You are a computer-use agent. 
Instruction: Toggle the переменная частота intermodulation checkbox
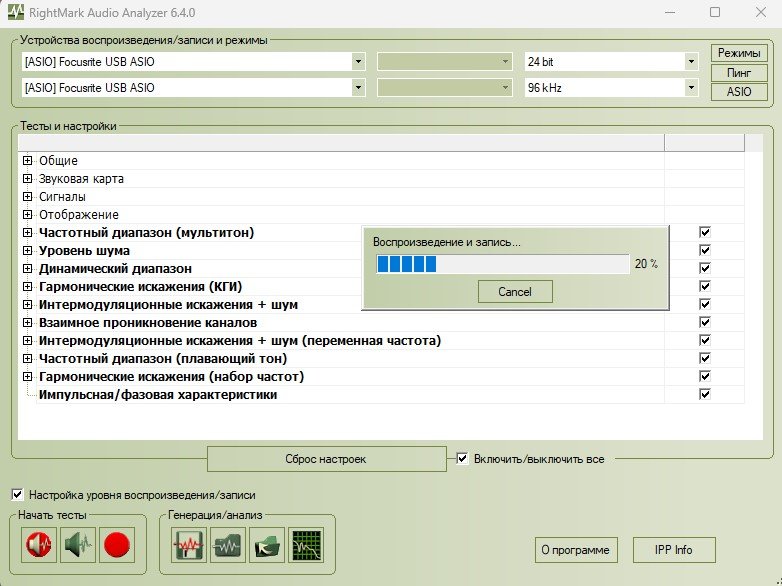(x=705, y=340)
